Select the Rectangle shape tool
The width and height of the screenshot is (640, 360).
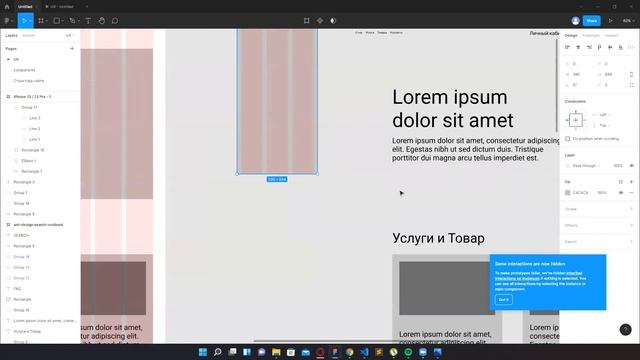[x=56, y=20]
